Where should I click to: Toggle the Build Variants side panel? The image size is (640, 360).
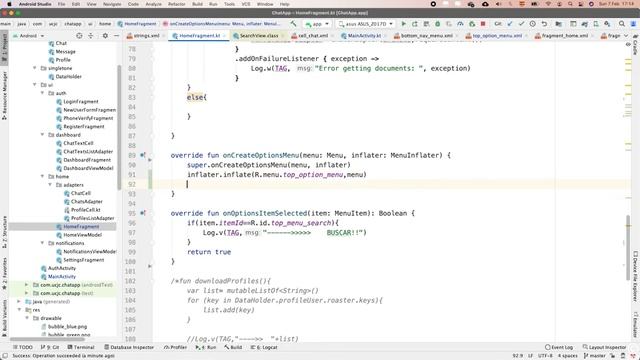4,318
